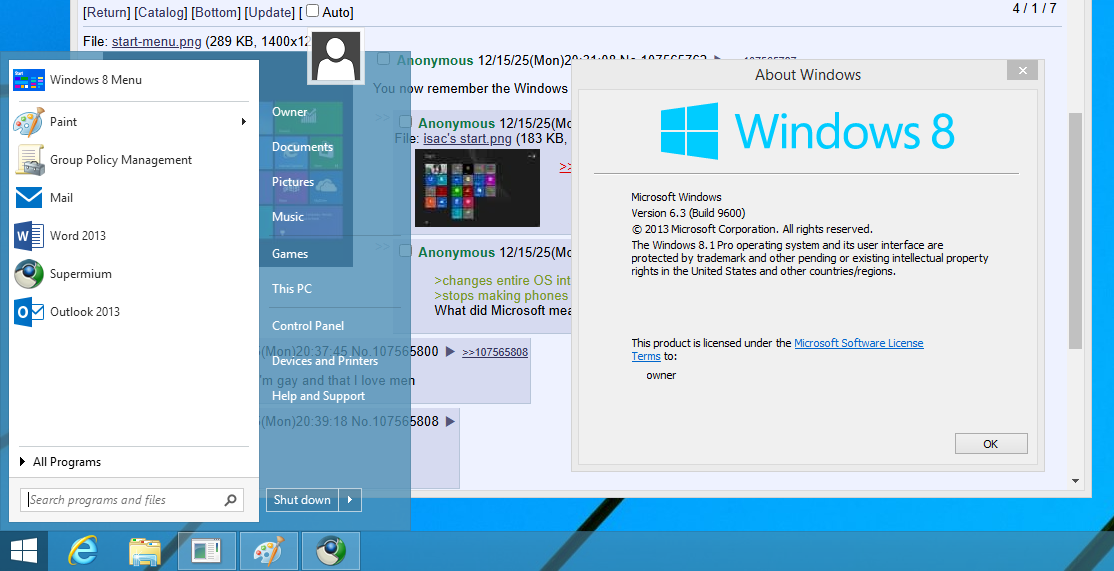The width and height of the screenshot is (1114, 571).
Task: Click the isac's start.png thumbnail
Action: click(x=477, y=188)
